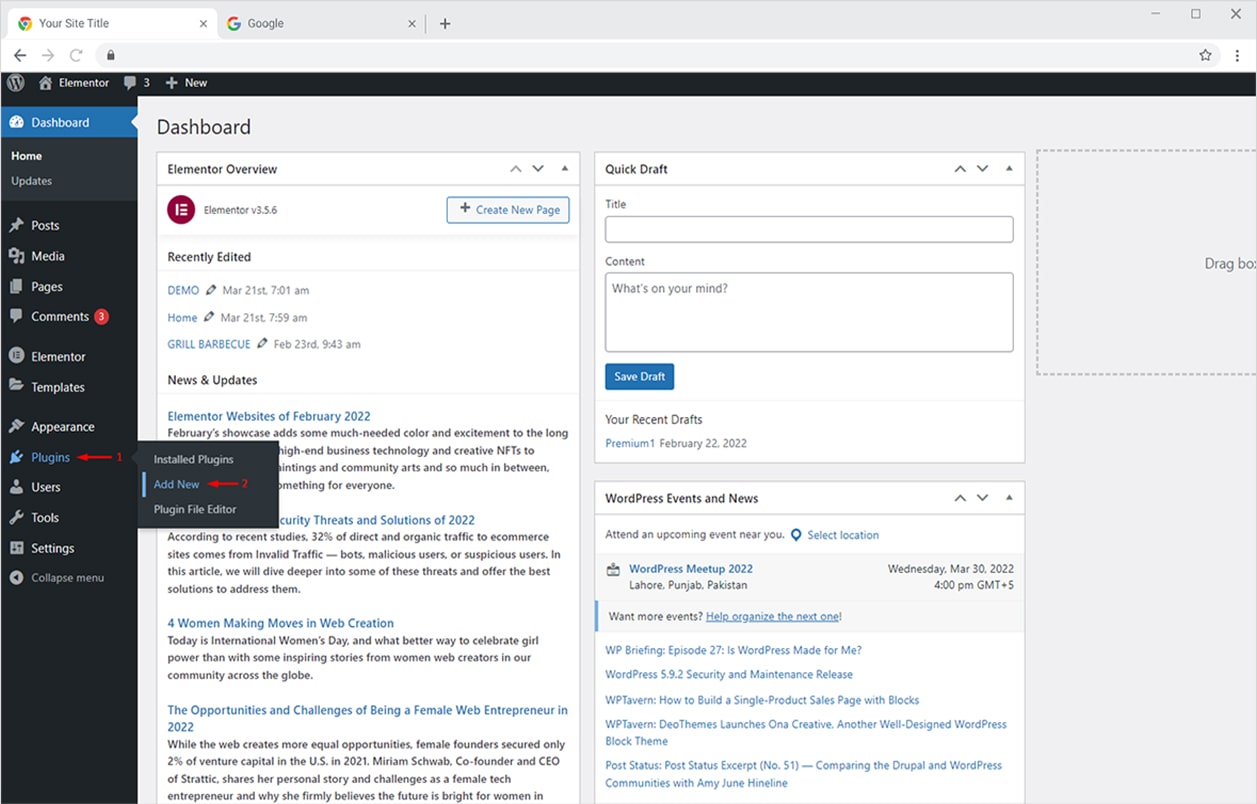Image resolution: width=1257 pixels, height=804 pixels.
Task: Bookmark page with the star icon
Action: click(x=1205, y=55)
